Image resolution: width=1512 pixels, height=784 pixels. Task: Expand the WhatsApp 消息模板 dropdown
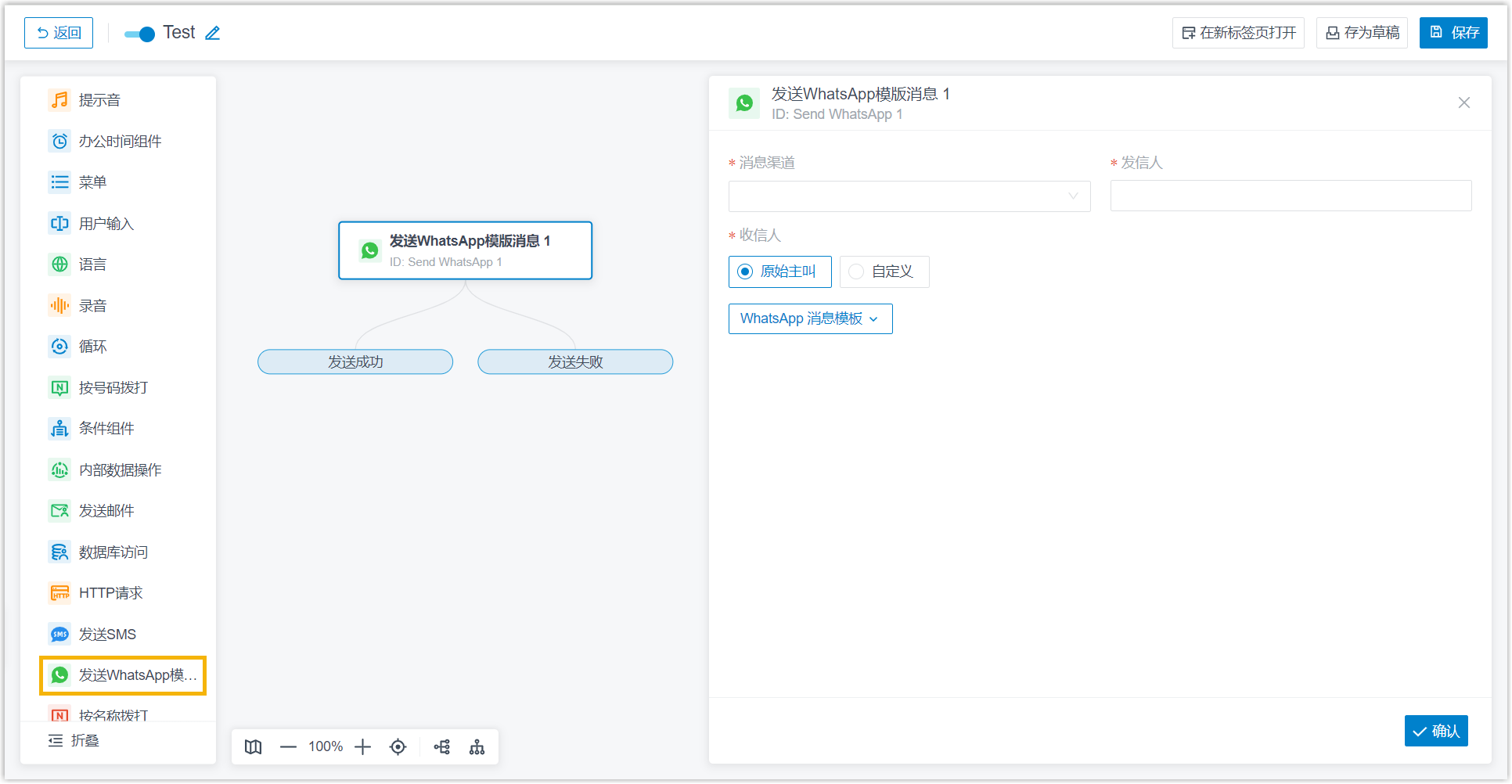810,318
